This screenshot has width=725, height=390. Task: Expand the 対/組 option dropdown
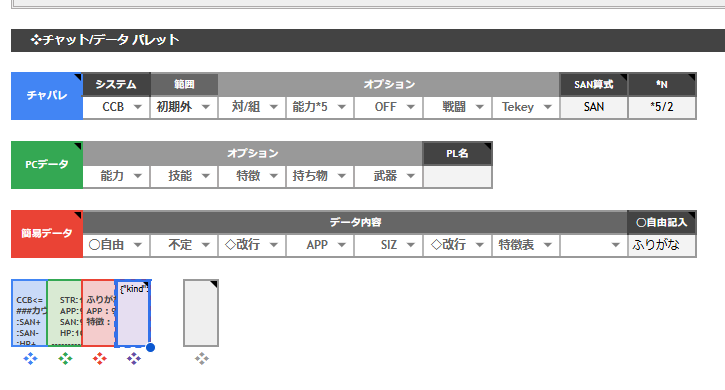point(274,107)
